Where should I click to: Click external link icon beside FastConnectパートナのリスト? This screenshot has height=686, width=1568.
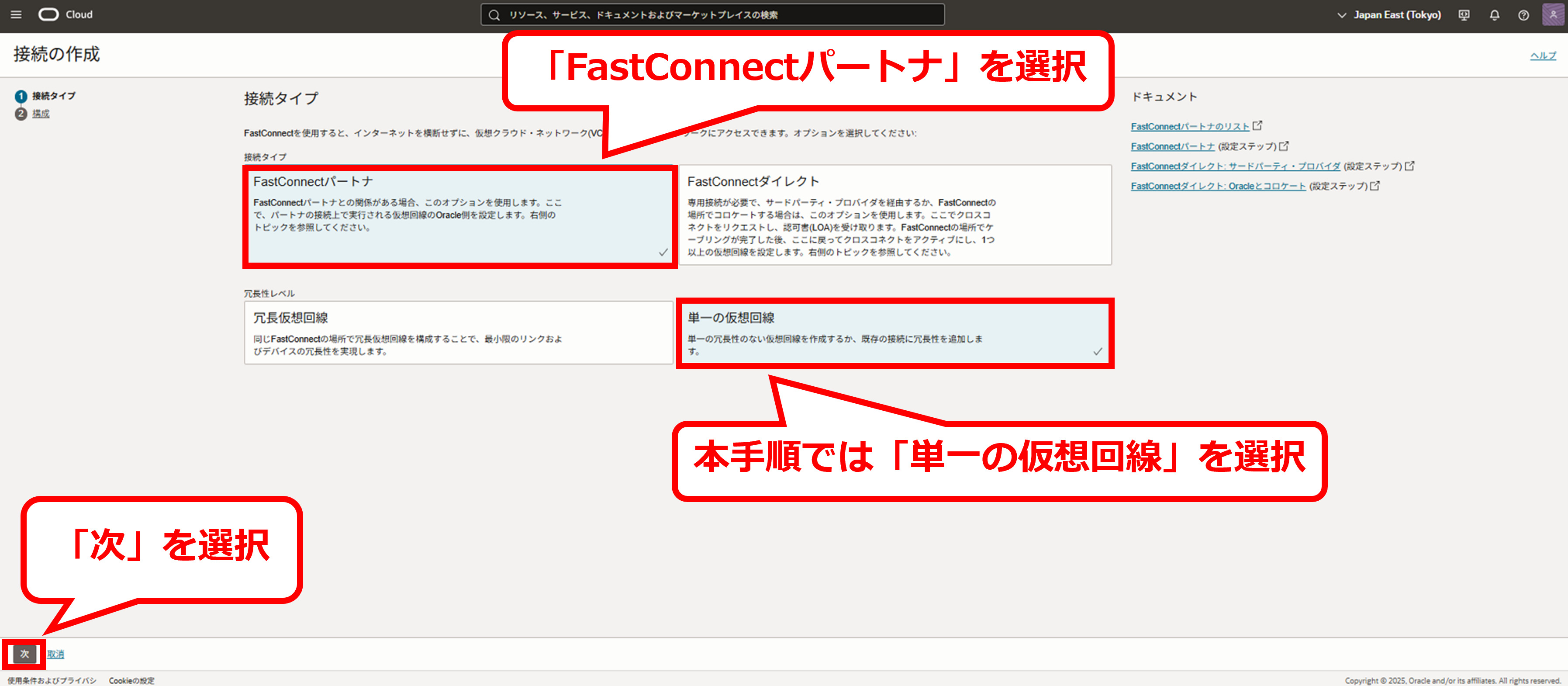pos(1257,126)
